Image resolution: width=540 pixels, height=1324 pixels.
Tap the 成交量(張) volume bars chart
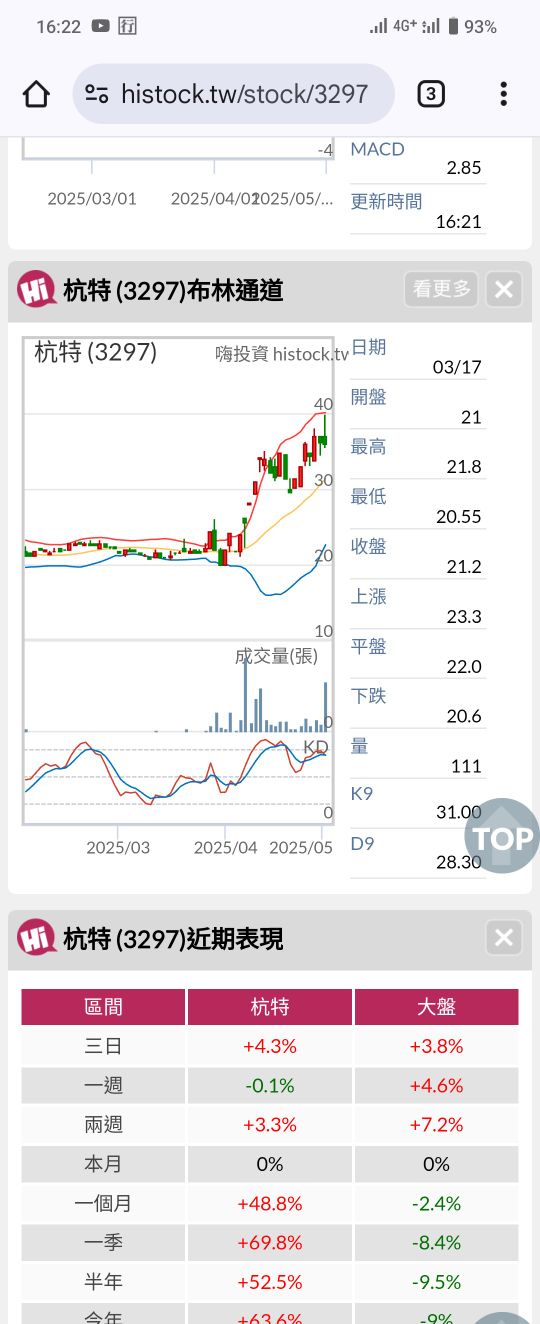pyautogui.click(x=179, y=686)
